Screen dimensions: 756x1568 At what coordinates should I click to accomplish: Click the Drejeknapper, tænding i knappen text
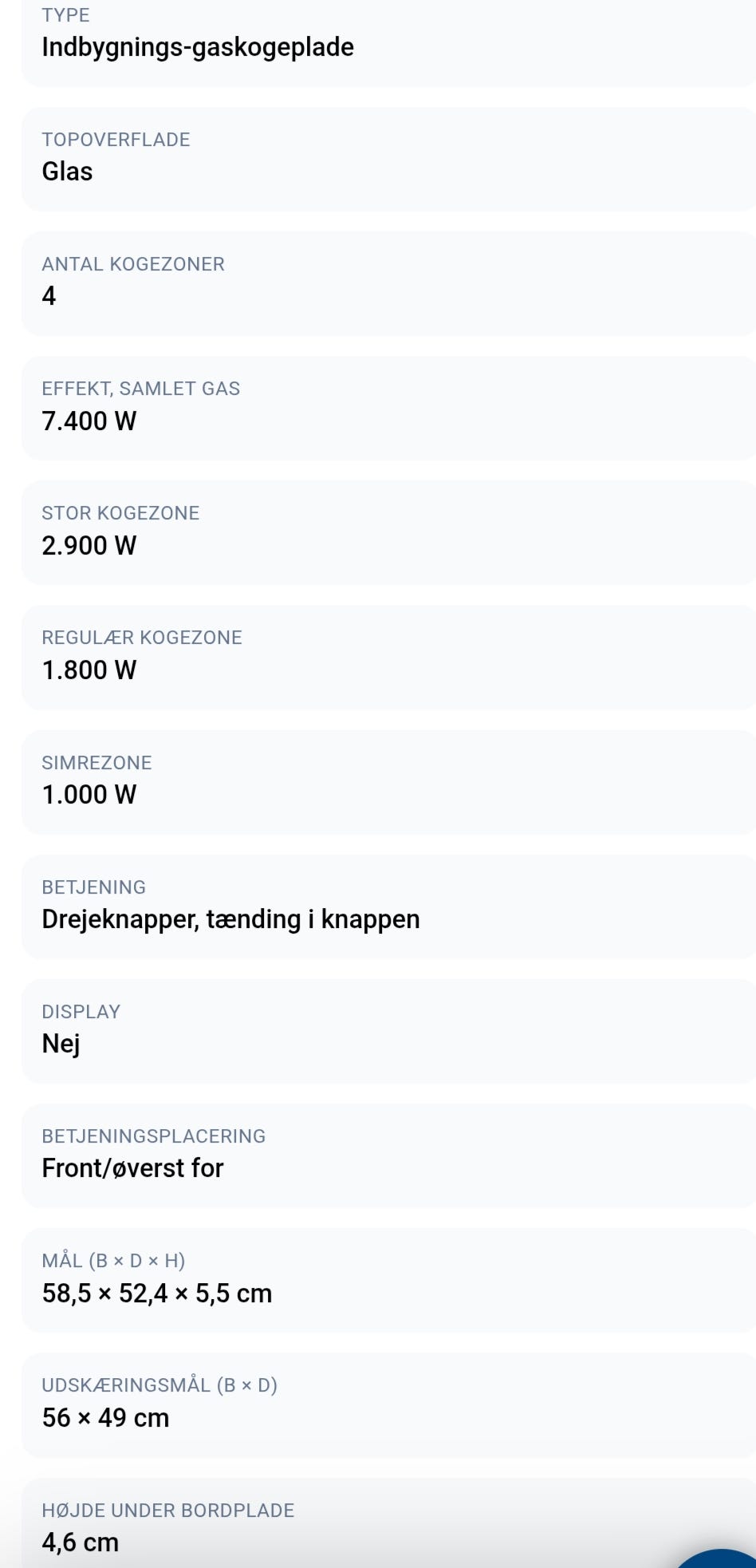tap(230, 919)
